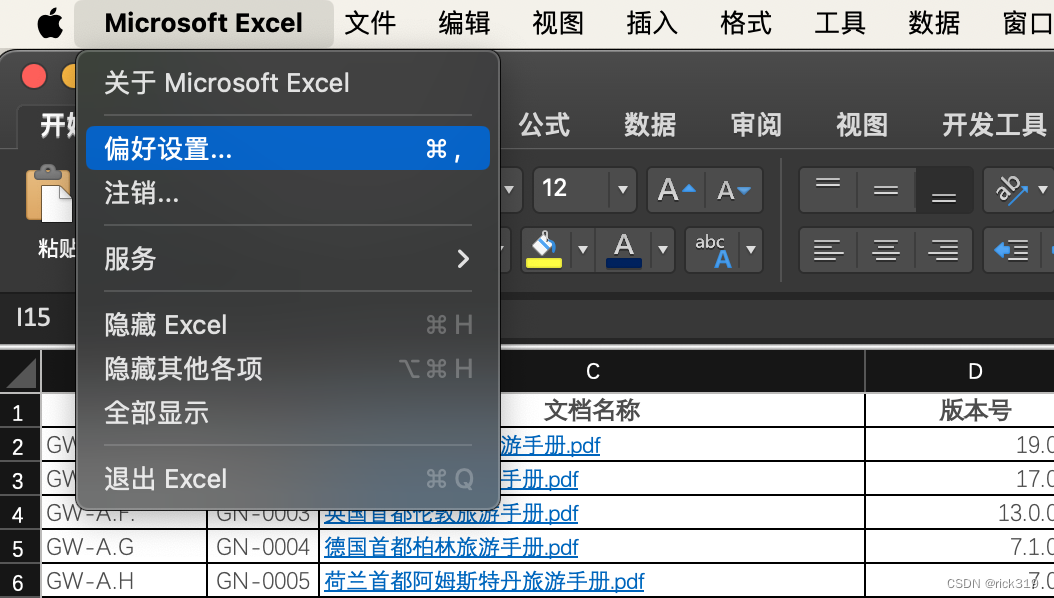Switch to the 审阅 ribbon tab
The width and height of the screenshot is (1054, 598).
click(x=756, y=125)
